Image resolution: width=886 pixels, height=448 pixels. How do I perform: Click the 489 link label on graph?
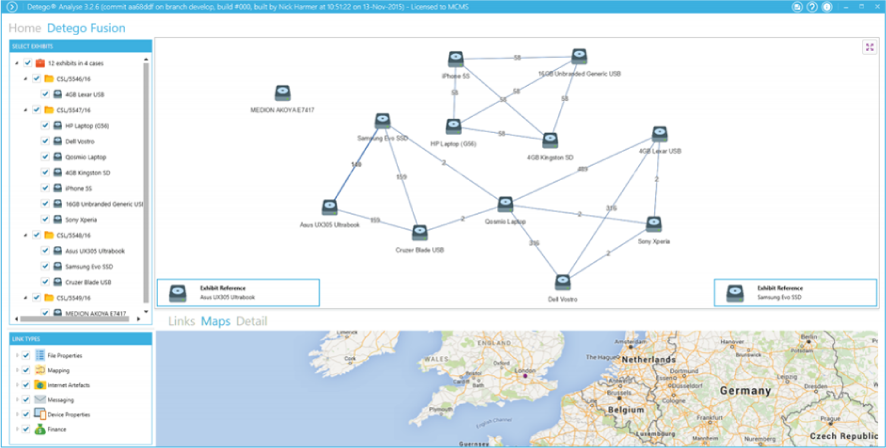pyautogui.click(x=582, y=169)
